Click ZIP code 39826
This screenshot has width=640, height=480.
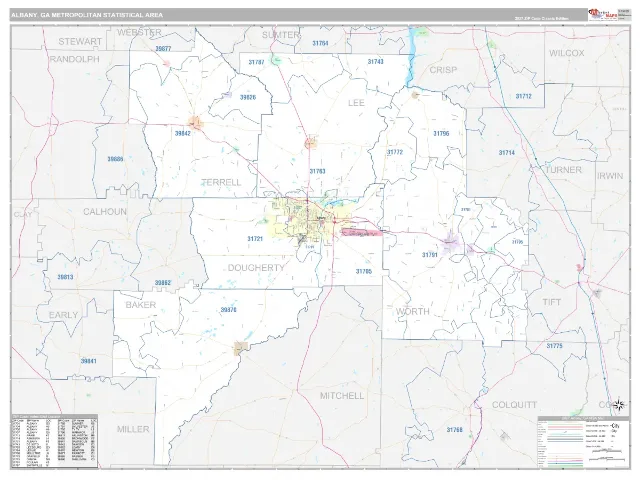coord(248,98)
